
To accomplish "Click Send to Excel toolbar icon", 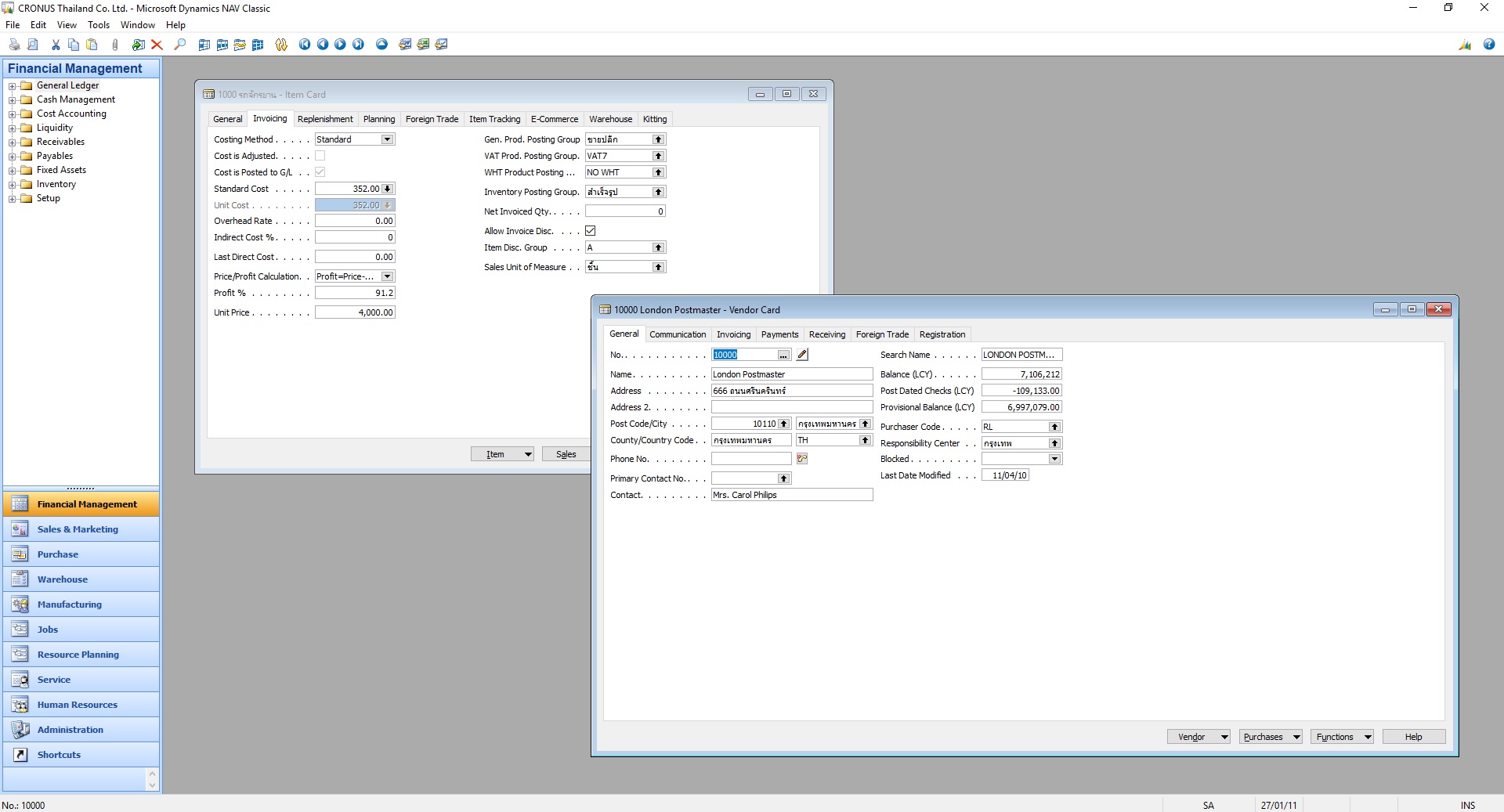I will tap(423, 45).
